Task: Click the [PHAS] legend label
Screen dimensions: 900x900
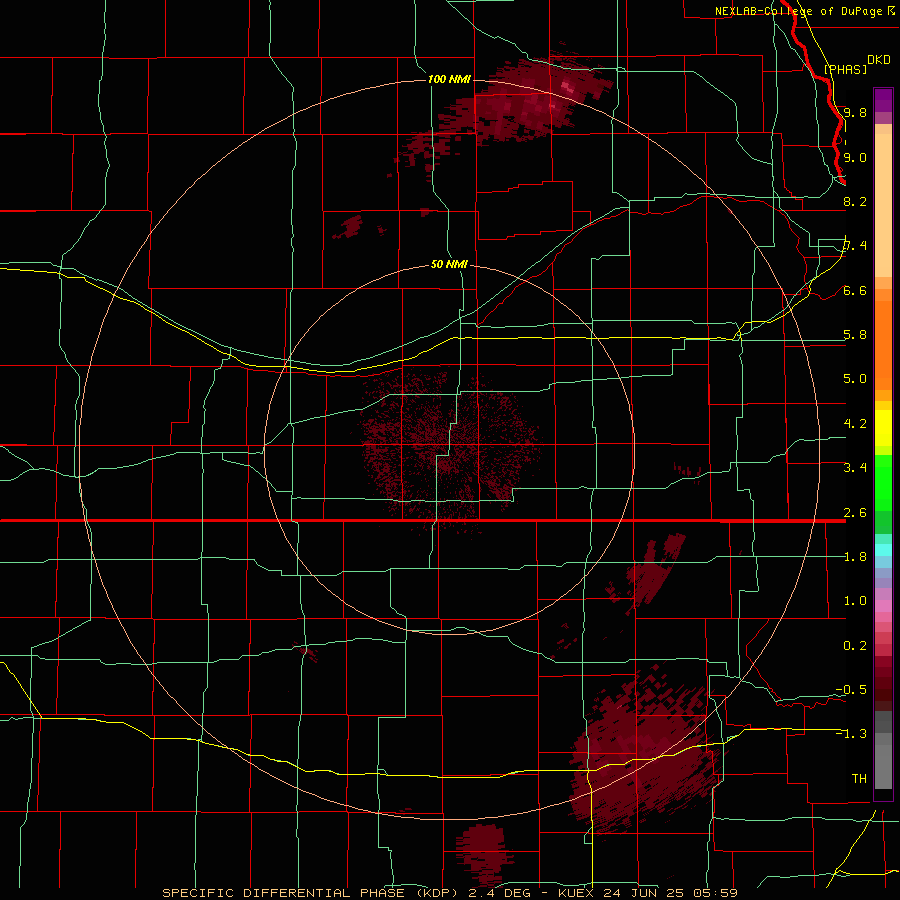Action: click(845, 69)
